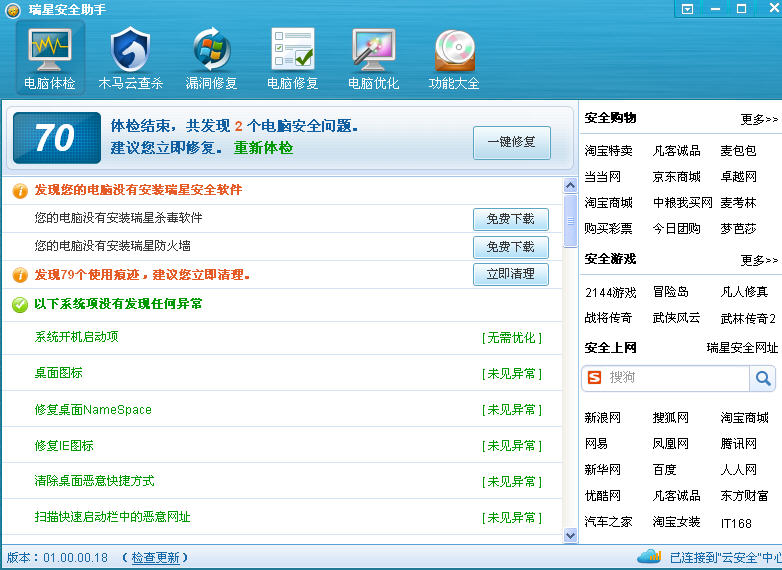Viewport: 782px width, 570px height.
Task: Open the 当当网 shopping link
Action: pyautogui.click(x=602, y=177)
